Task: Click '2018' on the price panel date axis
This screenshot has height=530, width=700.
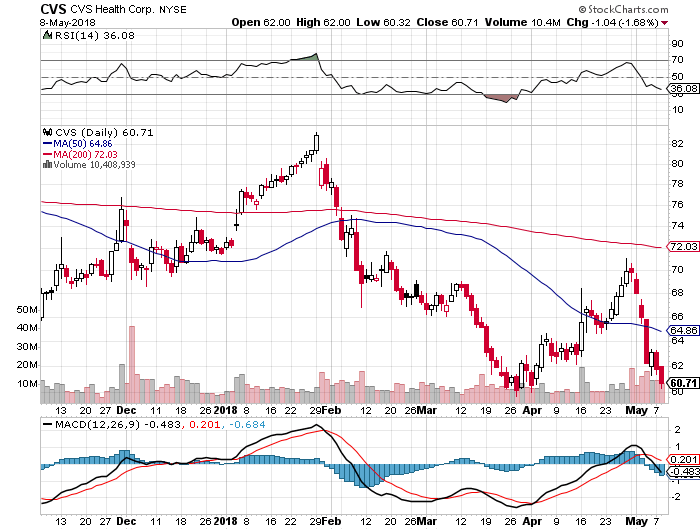Action: 225,410
